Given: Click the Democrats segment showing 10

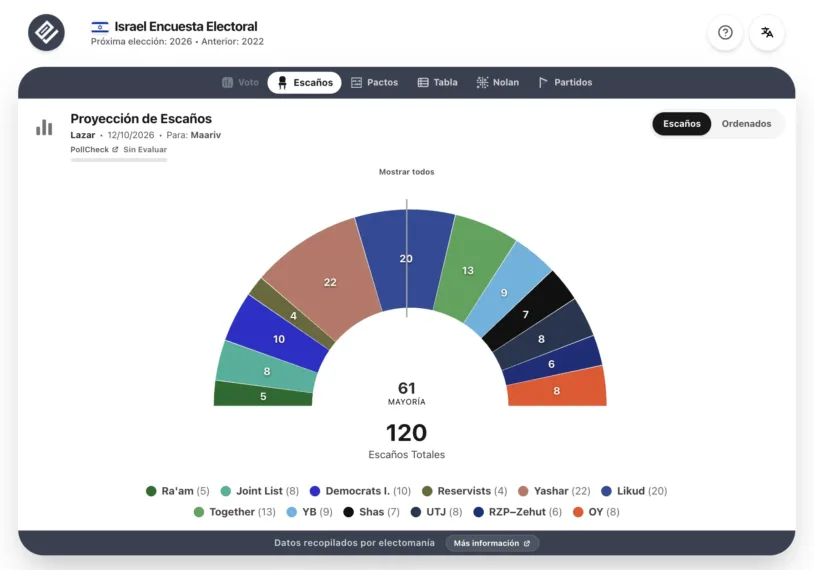Looking at the screenshot, I should (x=278, y=338).
